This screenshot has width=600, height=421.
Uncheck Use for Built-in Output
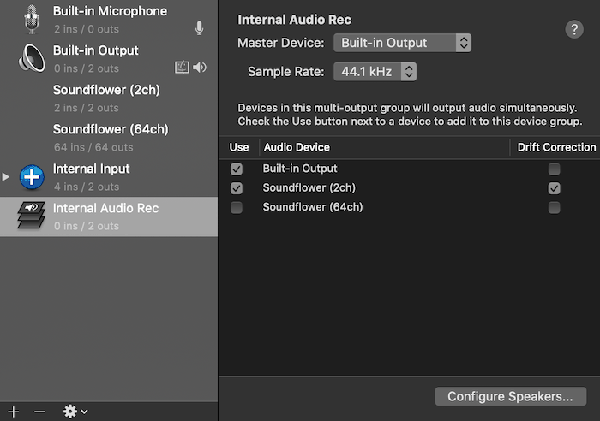click(x=237, y=169)
